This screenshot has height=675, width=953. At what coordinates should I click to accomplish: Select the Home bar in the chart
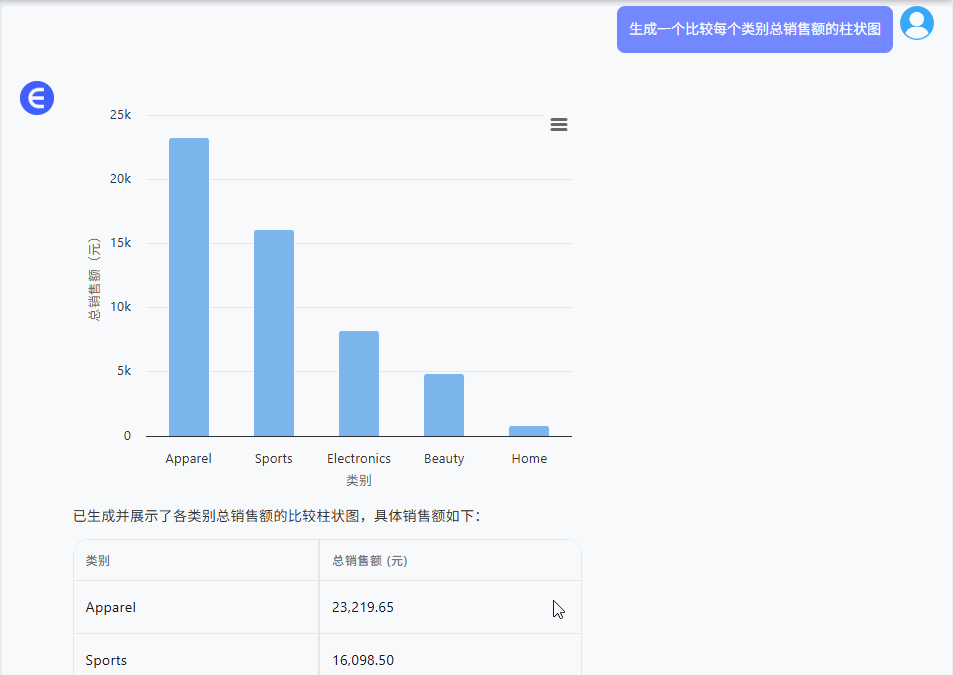pyautogui.click(x=529, y=431)
